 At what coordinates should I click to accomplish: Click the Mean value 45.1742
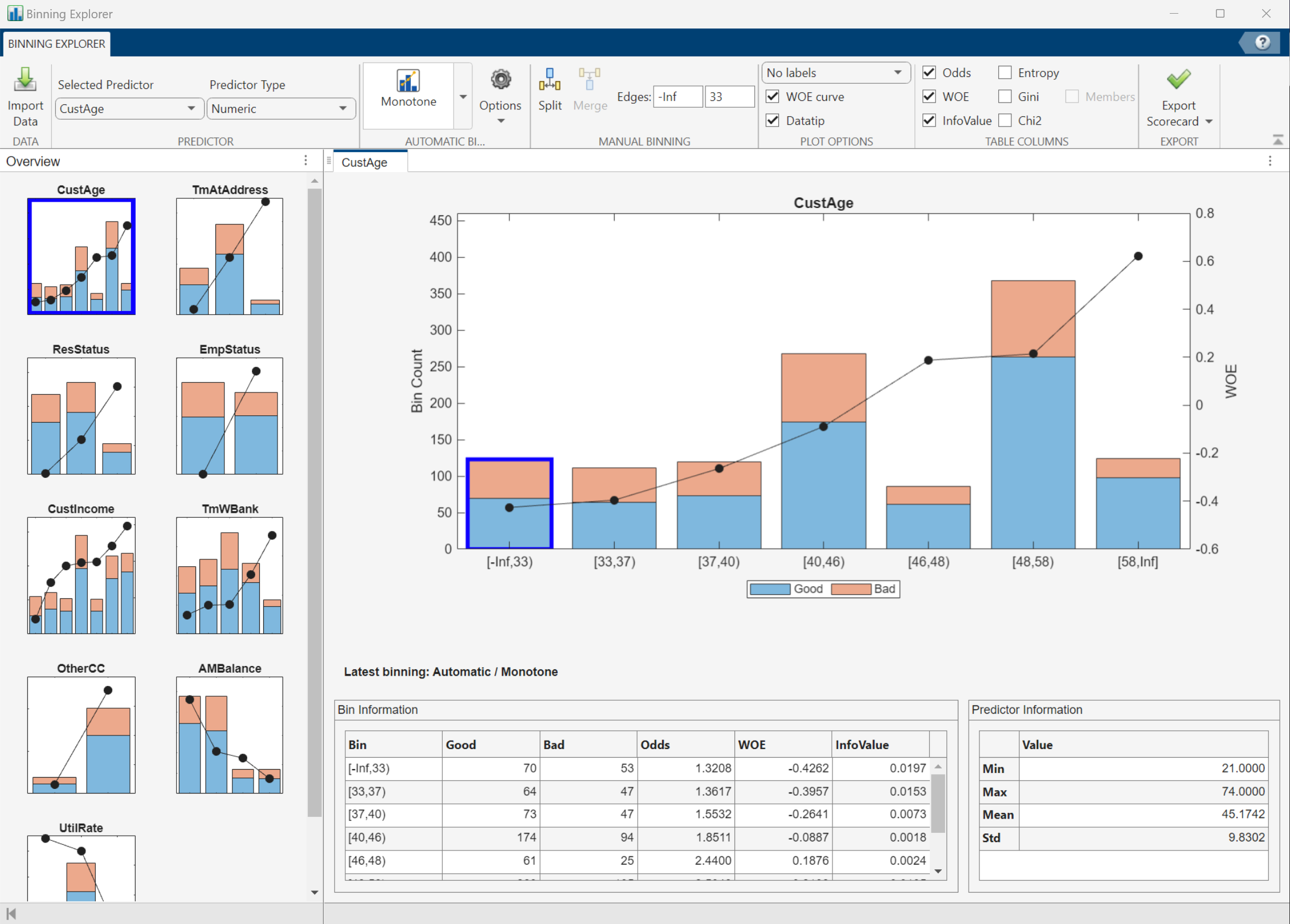pos(1243,815)
